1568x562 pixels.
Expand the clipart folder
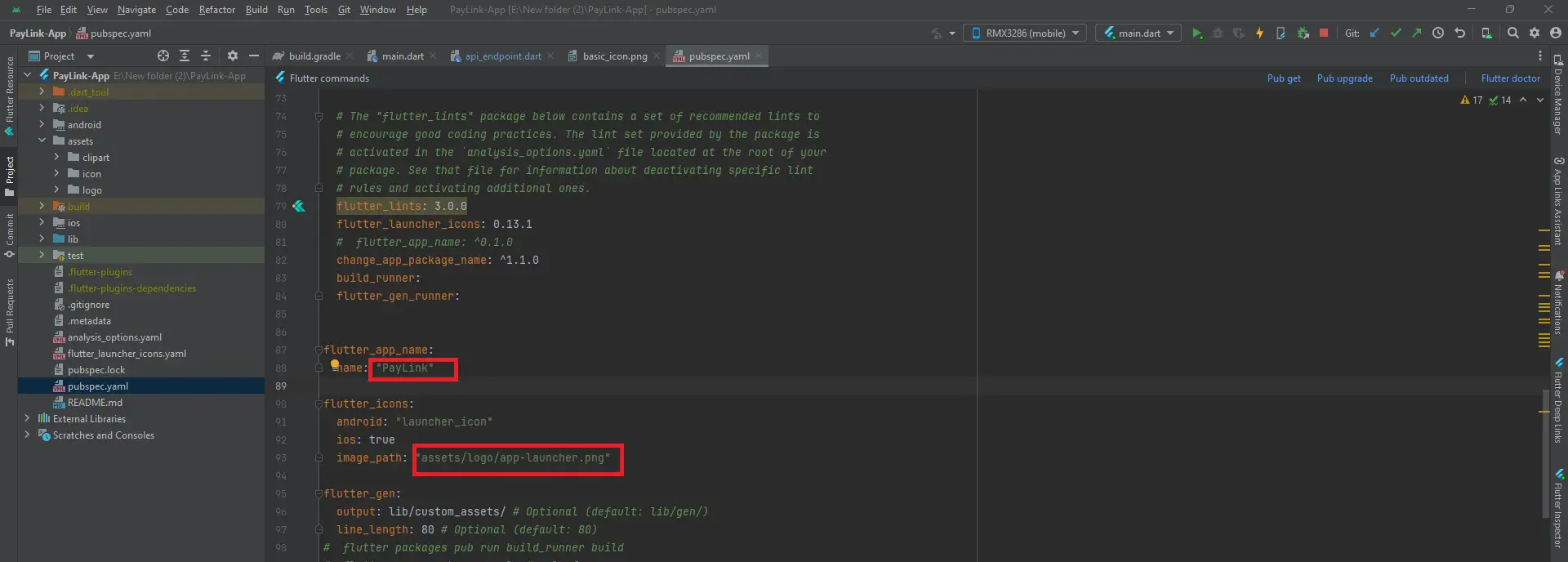56,158
